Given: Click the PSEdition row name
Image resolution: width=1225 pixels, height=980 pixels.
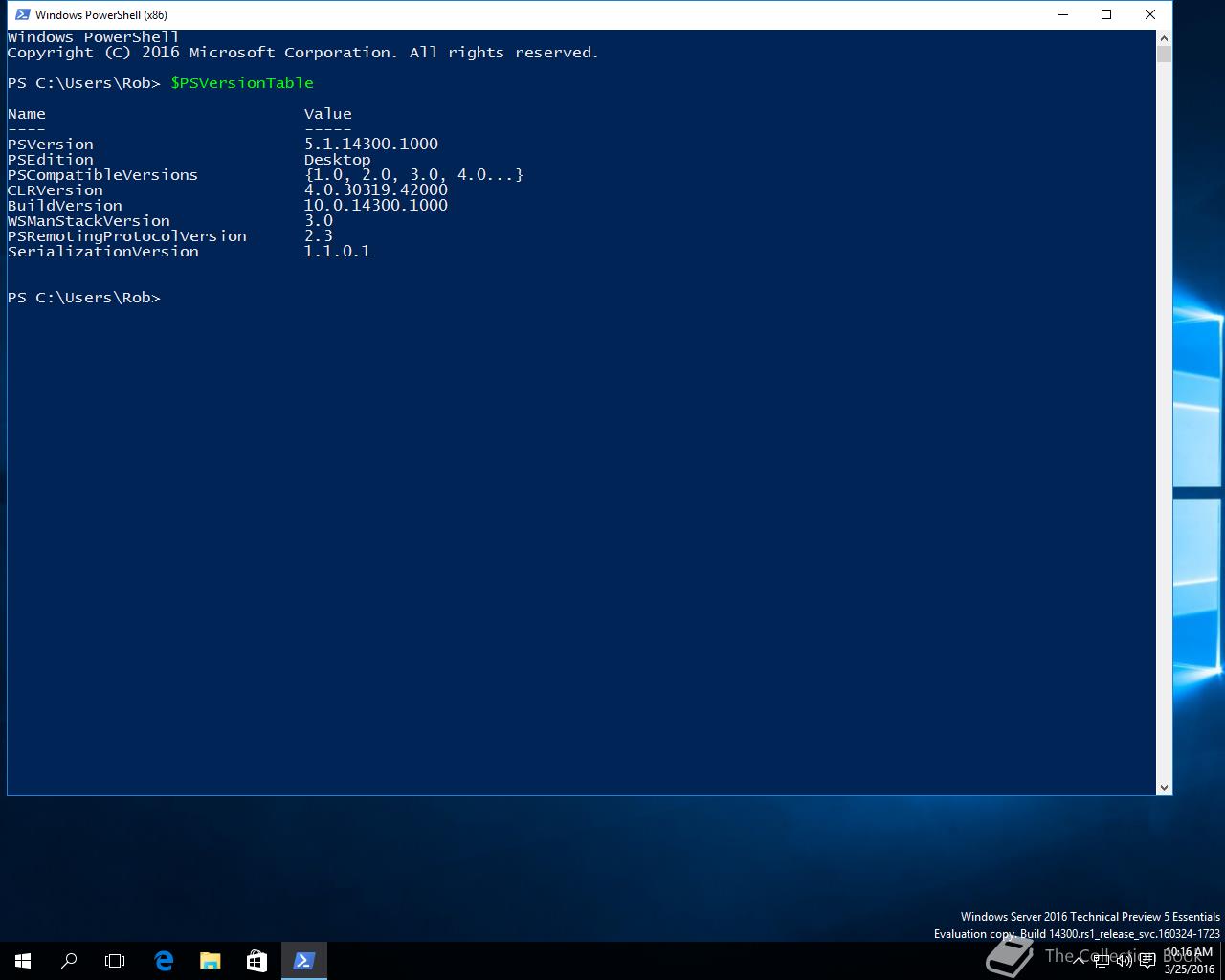Looking at the screenshot, I should coord(51,160).
